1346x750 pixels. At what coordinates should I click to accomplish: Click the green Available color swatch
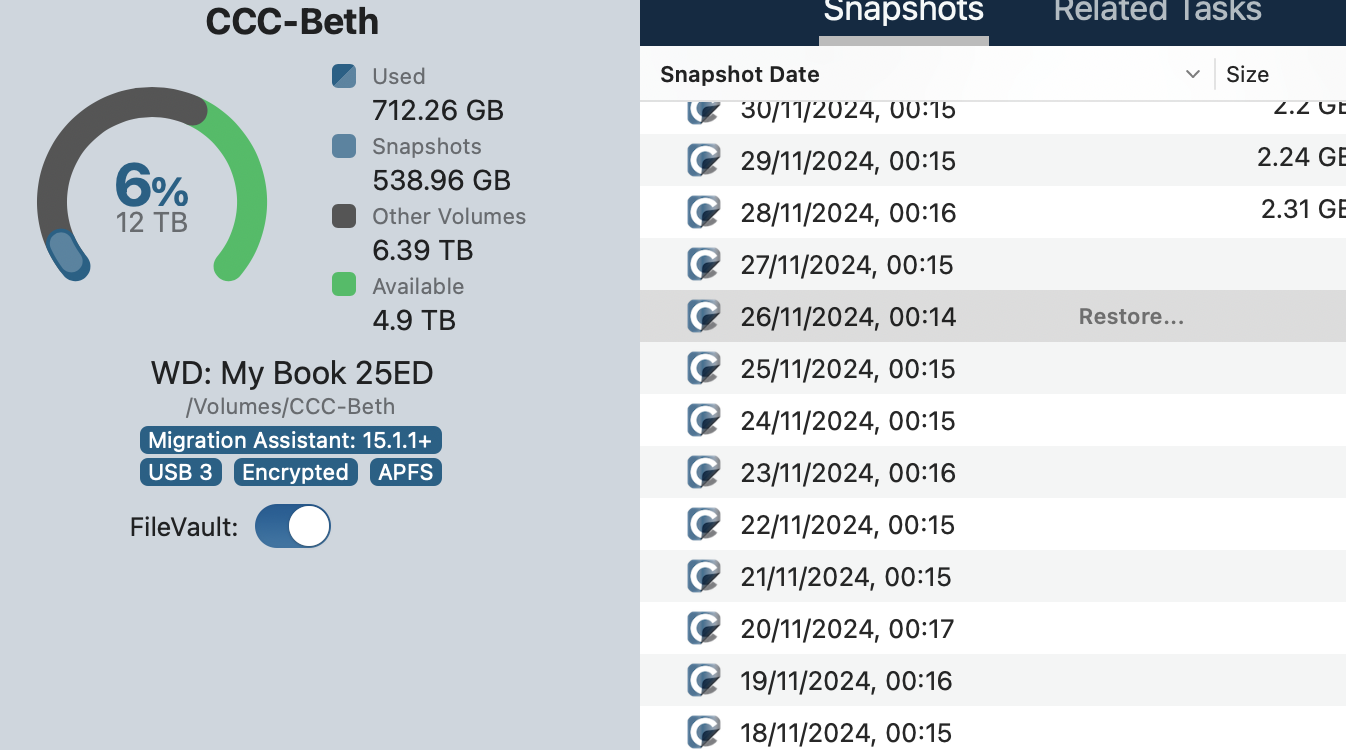[344, 286]
